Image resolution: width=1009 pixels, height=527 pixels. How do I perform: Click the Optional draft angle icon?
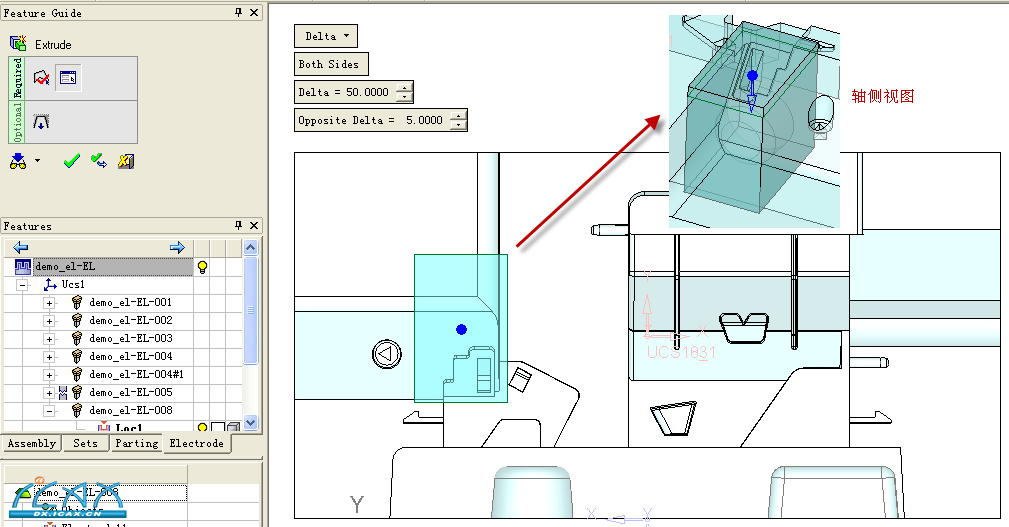[41, 122]
